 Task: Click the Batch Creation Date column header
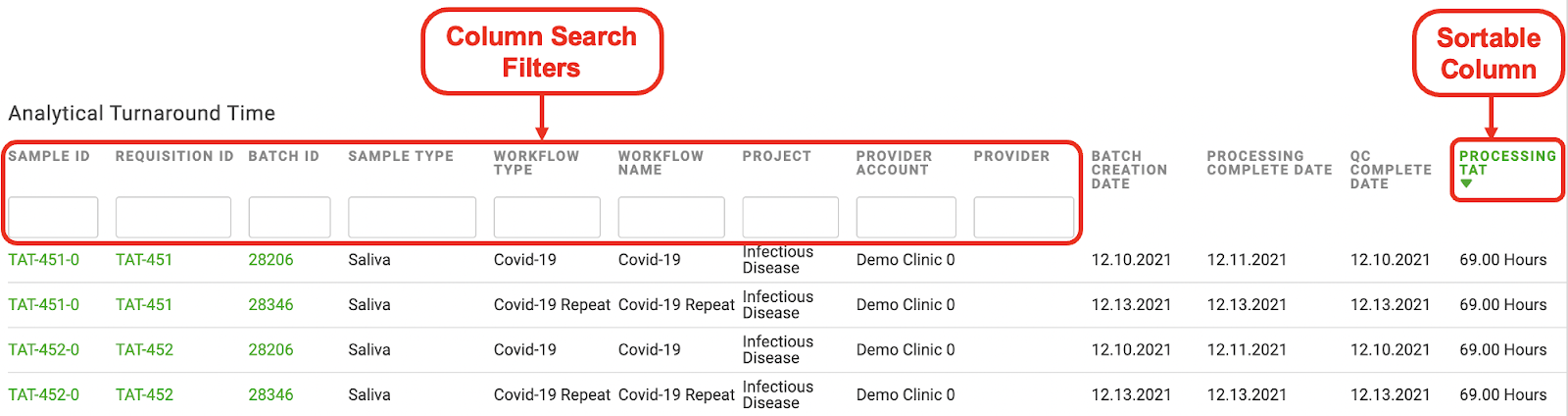pos(1129,170)
